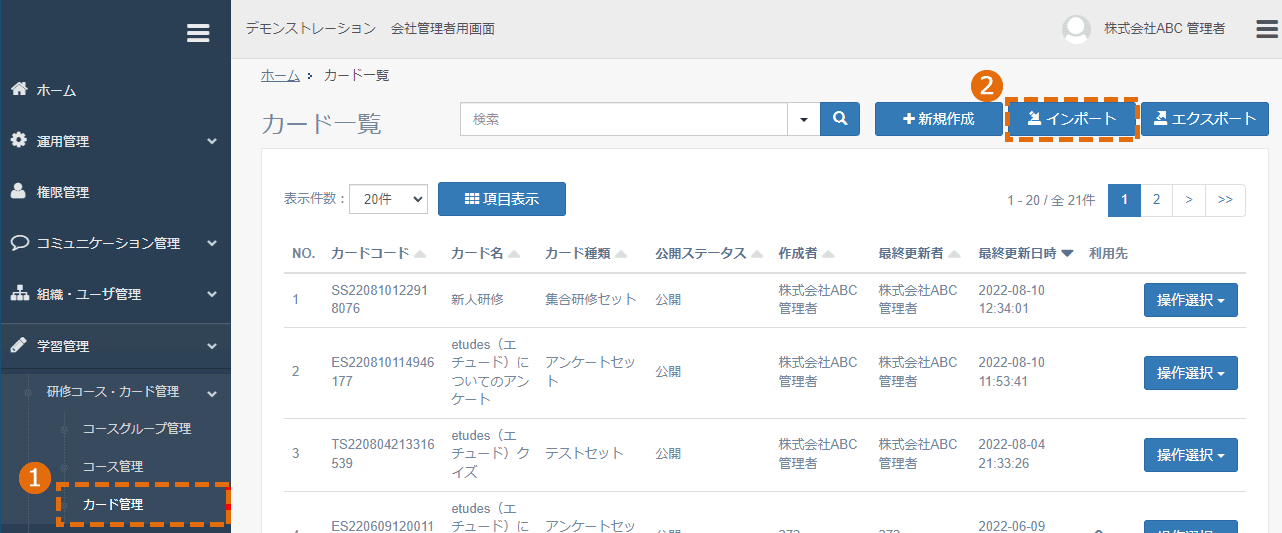Sort by 最終更新日時 descending arrow
This screenshot has width=1282, height=533.
tap(1068, 254)
